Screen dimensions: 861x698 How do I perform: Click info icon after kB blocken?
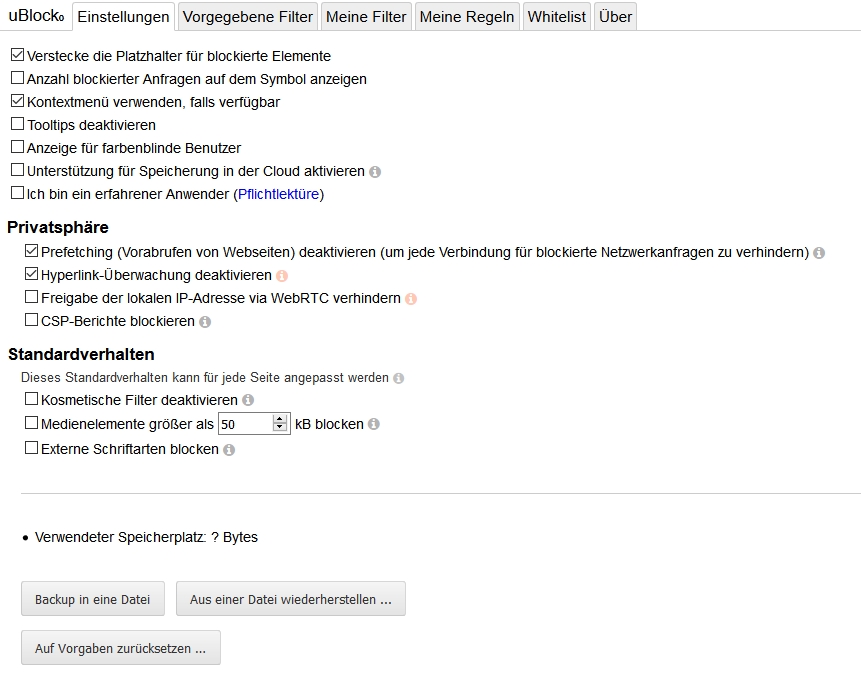374,424
